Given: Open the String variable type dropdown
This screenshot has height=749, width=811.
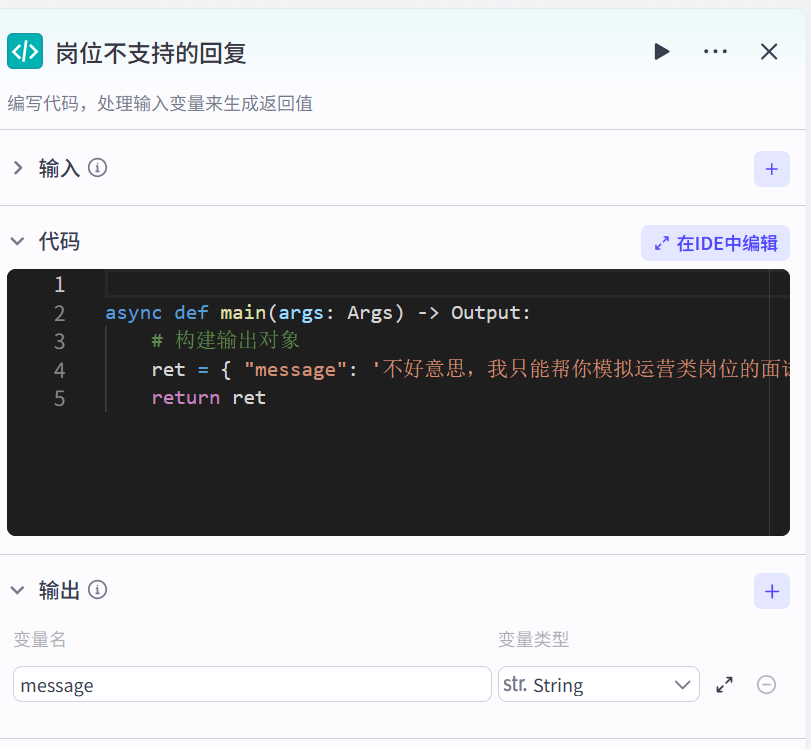Looking at the screenshot, I should [598, 684].
